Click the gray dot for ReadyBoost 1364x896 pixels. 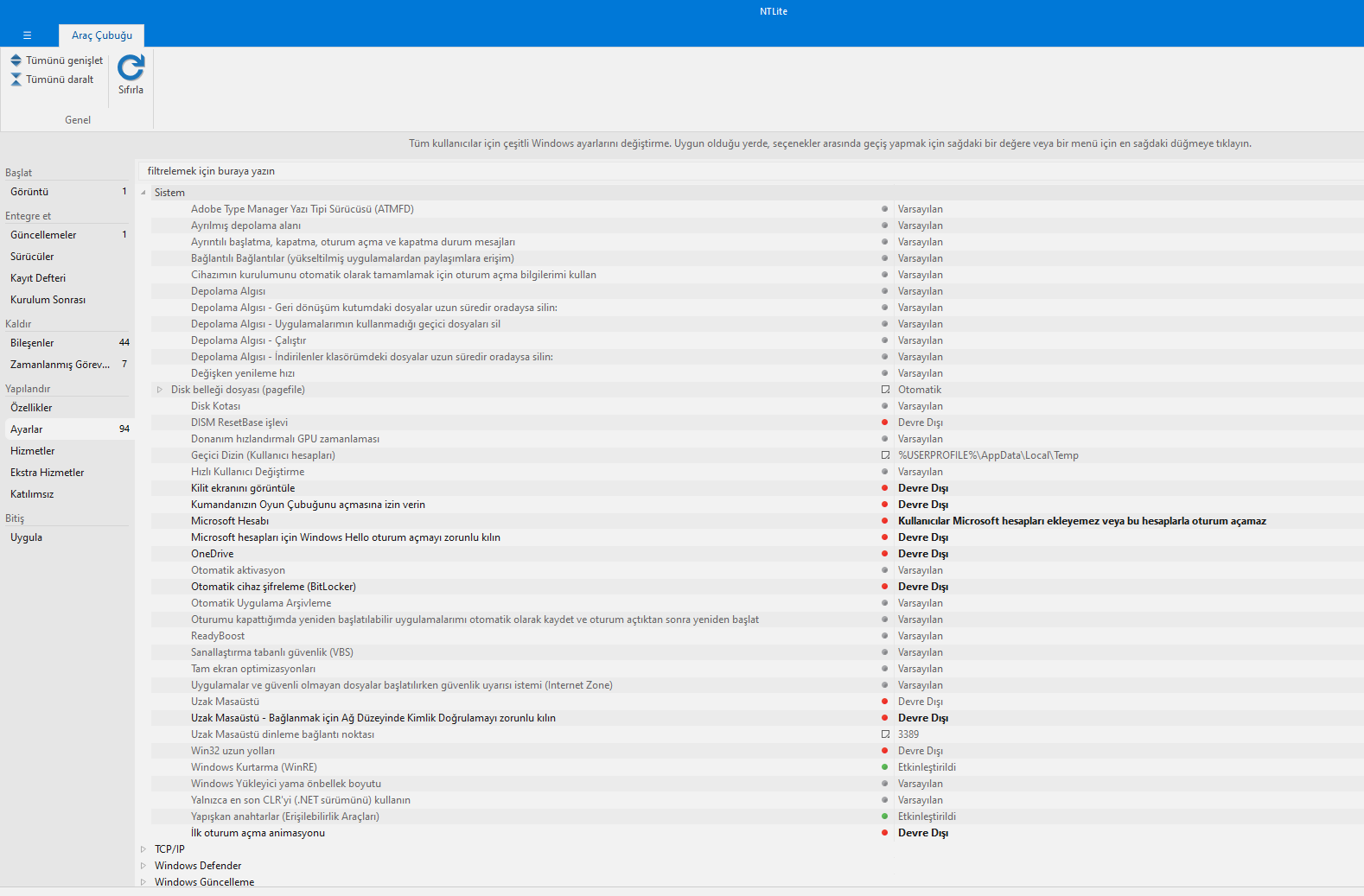click(884, 636)
